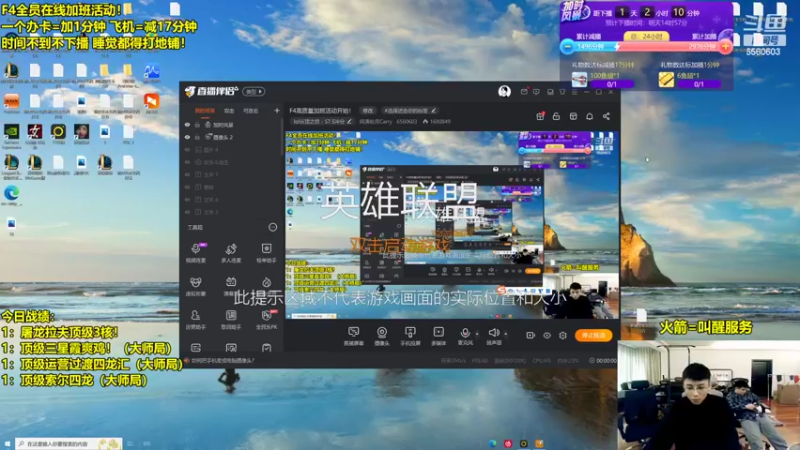Viewport: 800px width, 450px height.
Task: Select the 摄像头 2 source row
Action: pyautogui.click(x=230, y=137)
